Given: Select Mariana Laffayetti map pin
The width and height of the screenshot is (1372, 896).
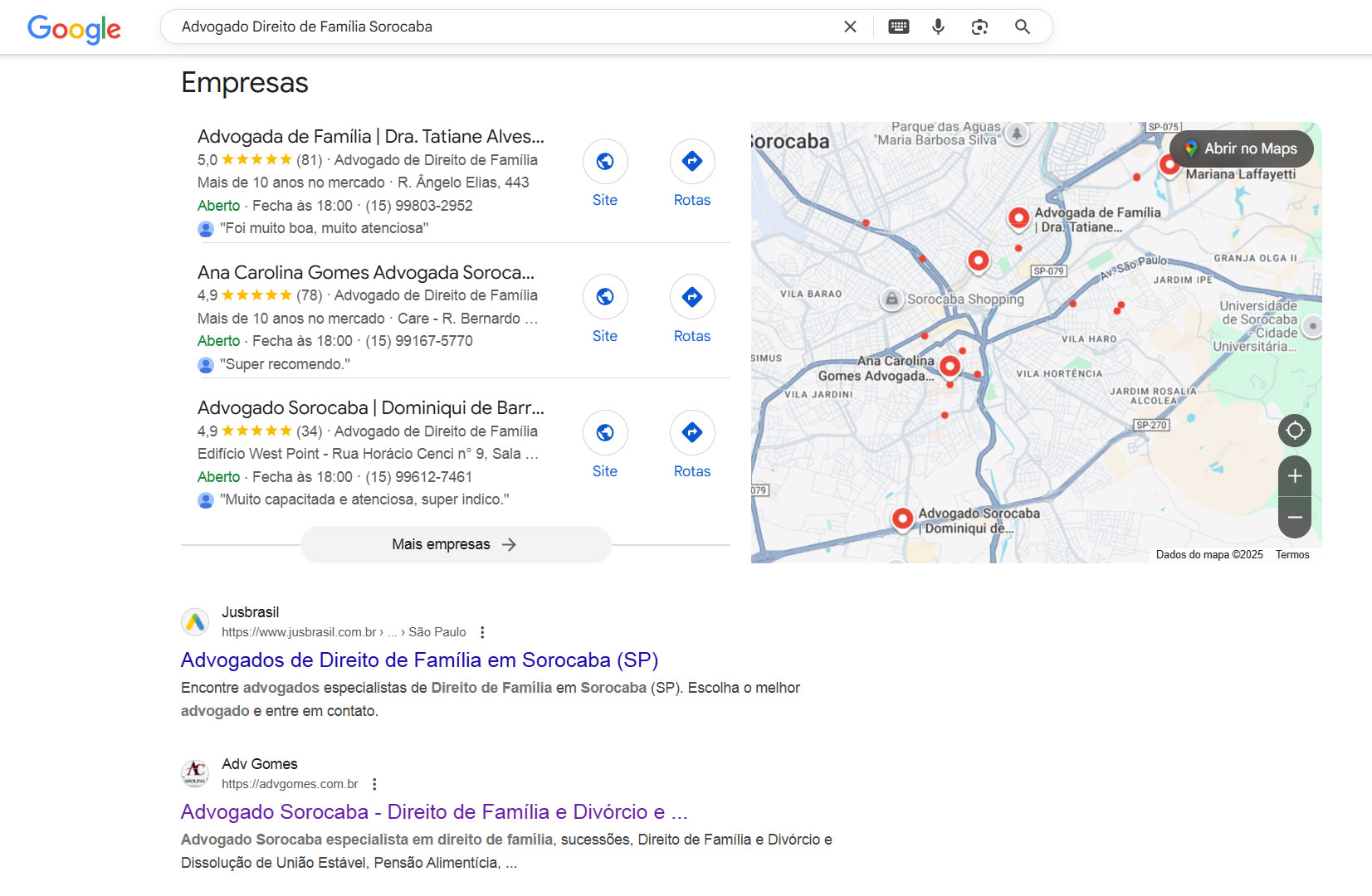Looking at the screenshot, I should [1170, 165].
